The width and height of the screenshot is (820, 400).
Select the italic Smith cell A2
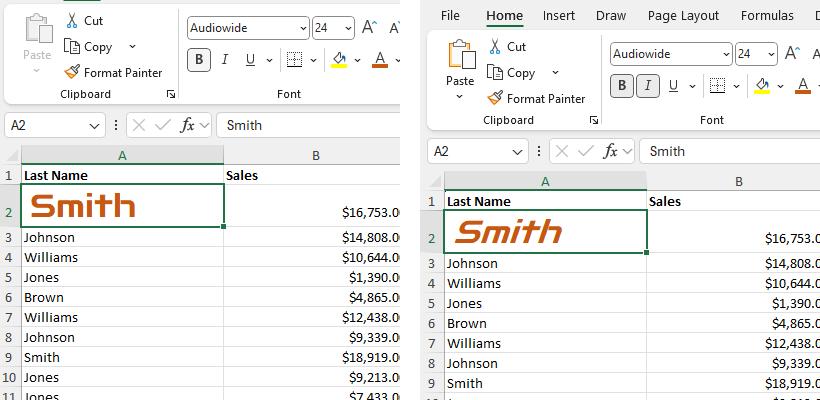click(x=545, y=232)
